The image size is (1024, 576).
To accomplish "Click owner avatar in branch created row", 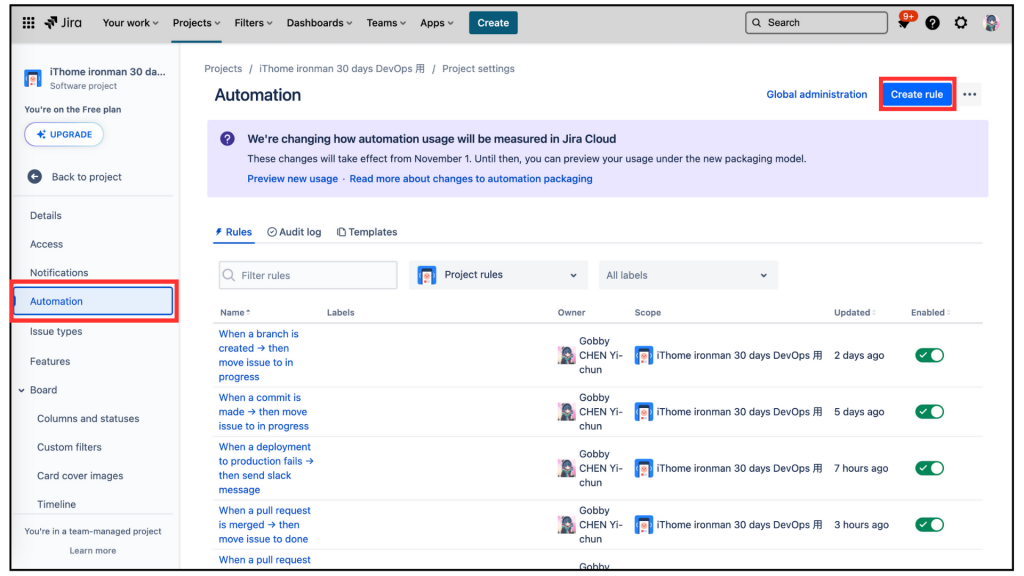I will tap(566, 355).
